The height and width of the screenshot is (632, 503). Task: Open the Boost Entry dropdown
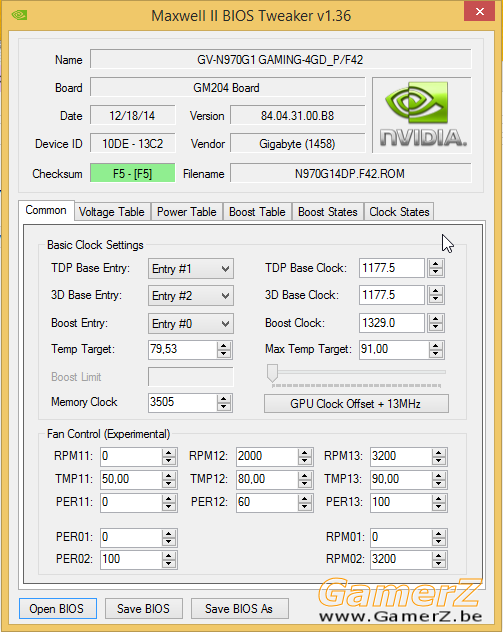point(191,324)
